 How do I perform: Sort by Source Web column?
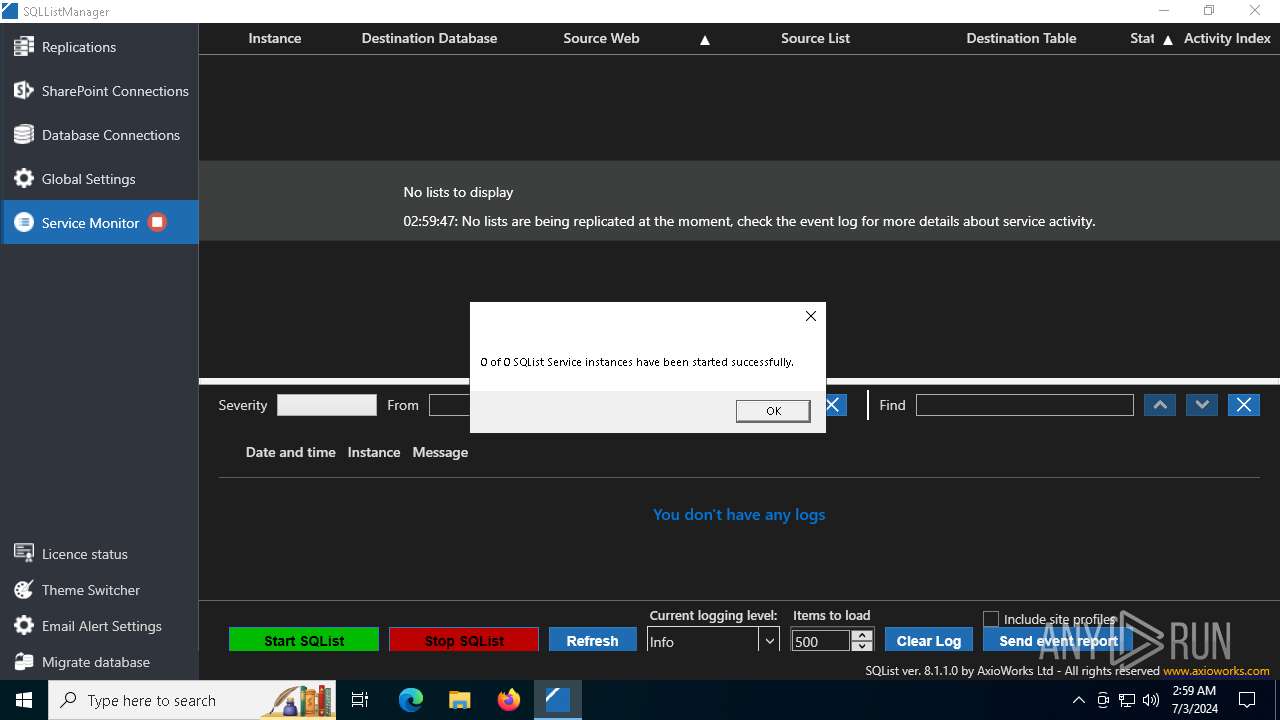click(x=601, y=38)
